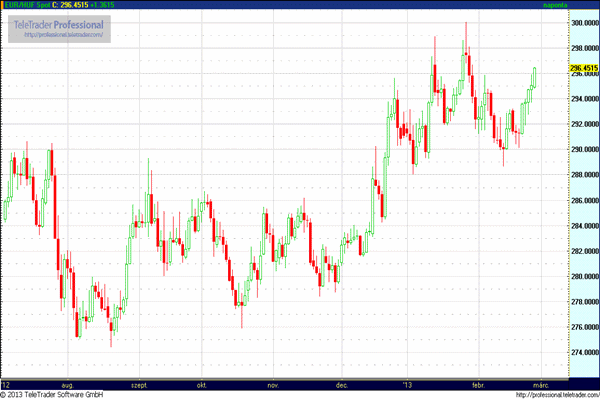Select the 'szept.' marker on the time axis
Screen dimensions: 600x400
138,384
